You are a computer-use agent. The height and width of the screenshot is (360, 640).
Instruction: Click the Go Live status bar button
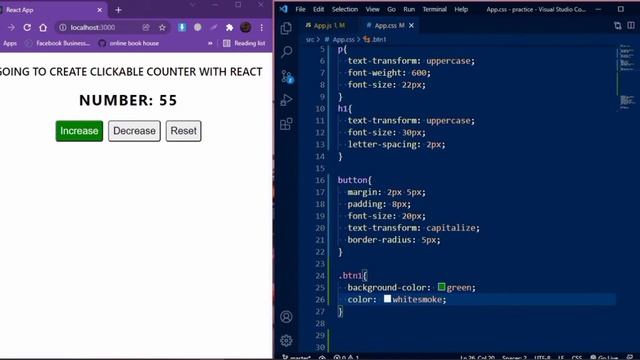(604, 358)
